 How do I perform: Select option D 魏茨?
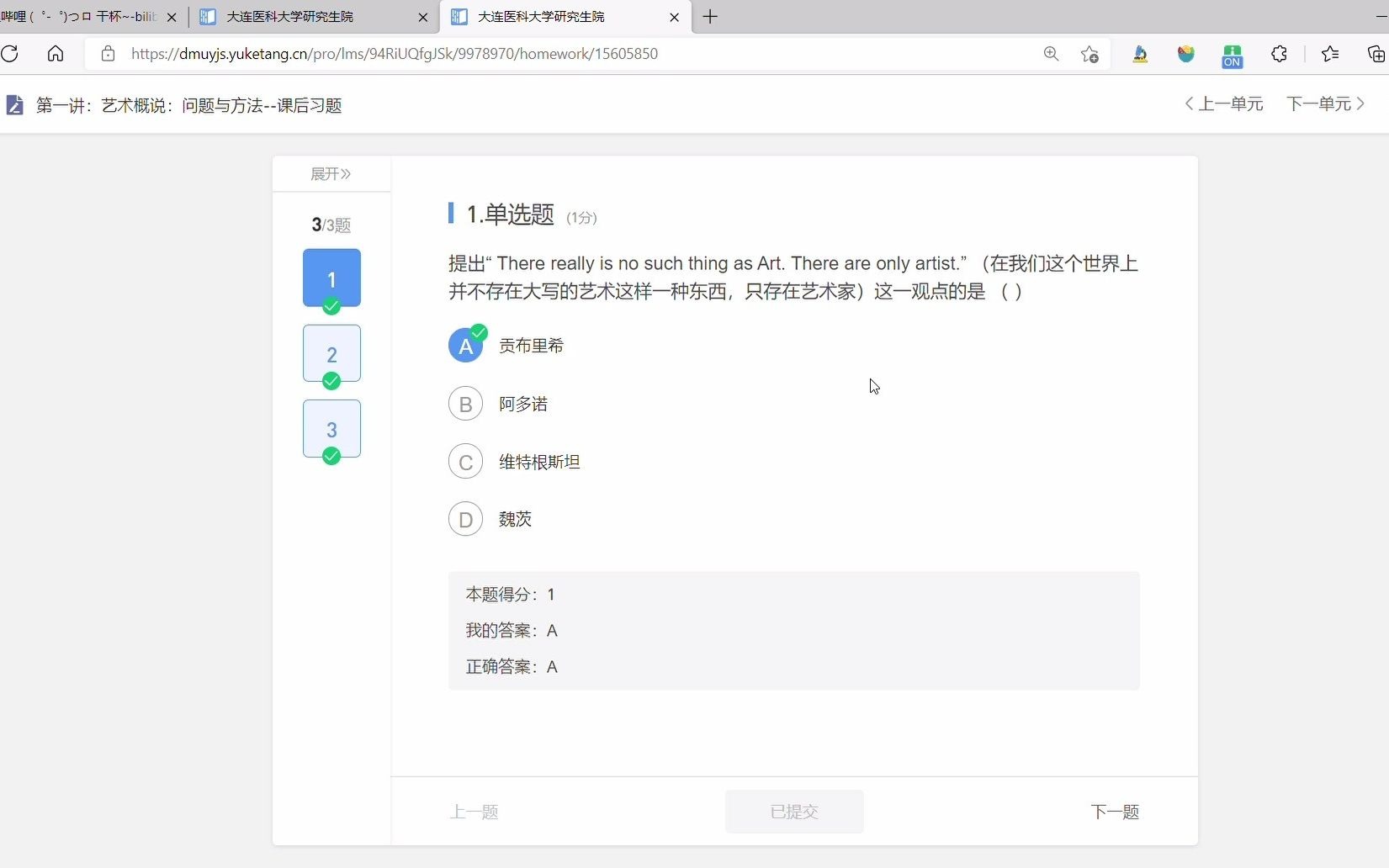tap(490, 519)
